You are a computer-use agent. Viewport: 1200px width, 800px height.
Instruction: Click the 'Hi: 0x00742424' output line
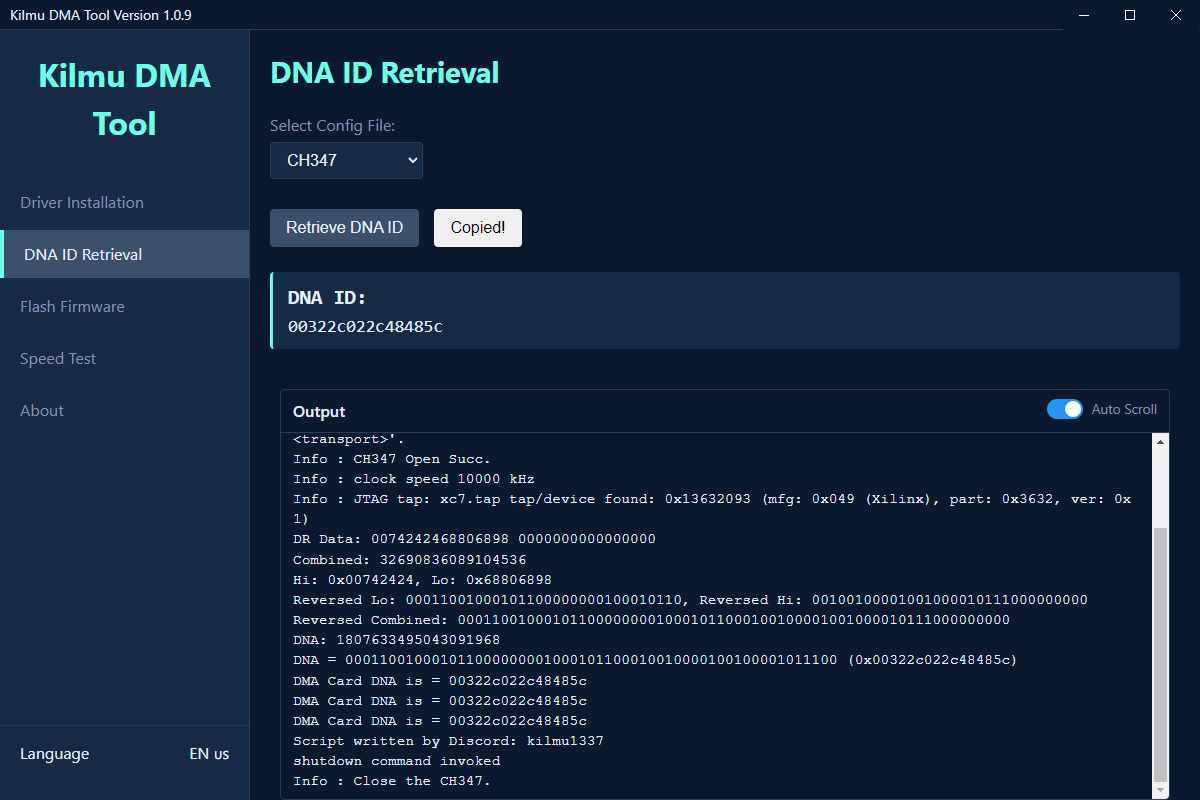(x=422, y=580)
